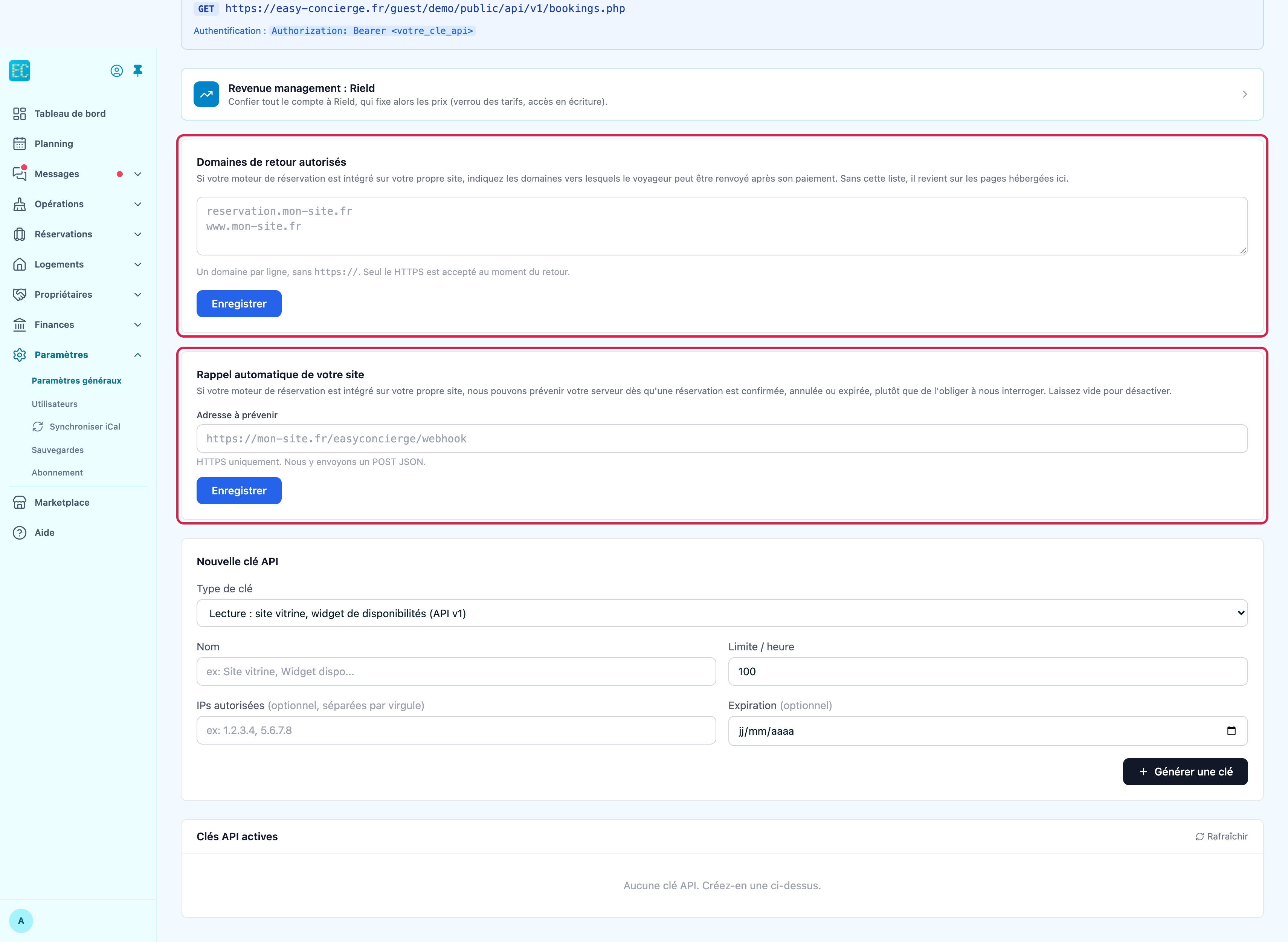Click the Paramètres gear icon
The height and width of the screenshot is (942, 1288).
point(19,355)
